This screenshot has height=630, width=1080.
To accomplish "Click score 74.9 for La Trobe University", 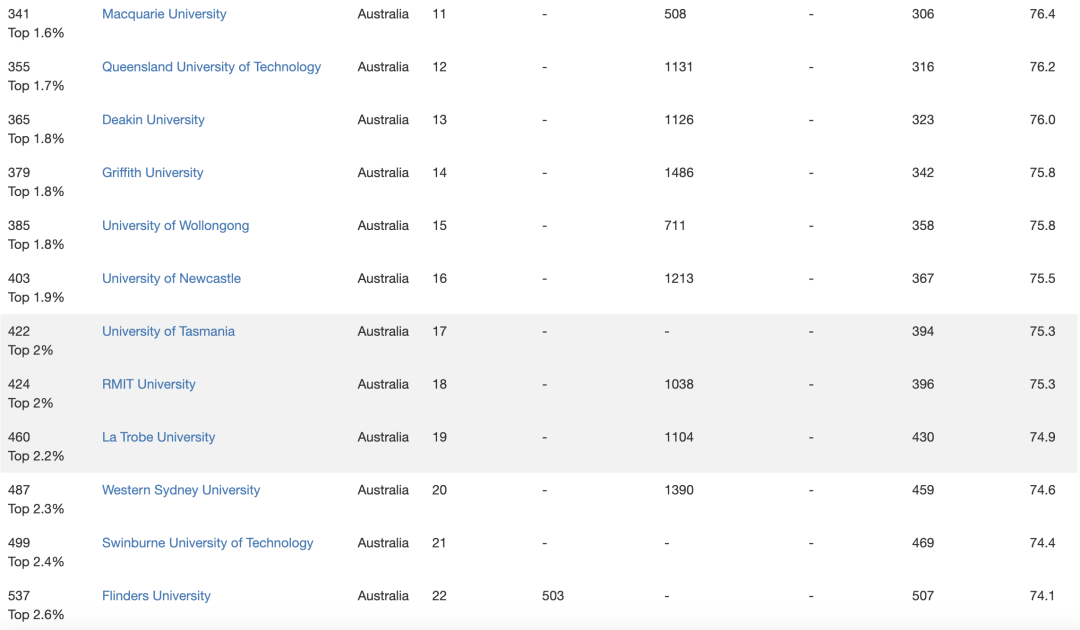I will (1042, 437).
